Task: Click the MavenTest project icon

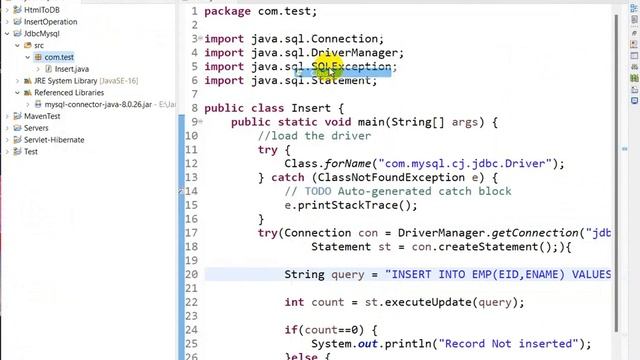Action: (x=17, y=116)
